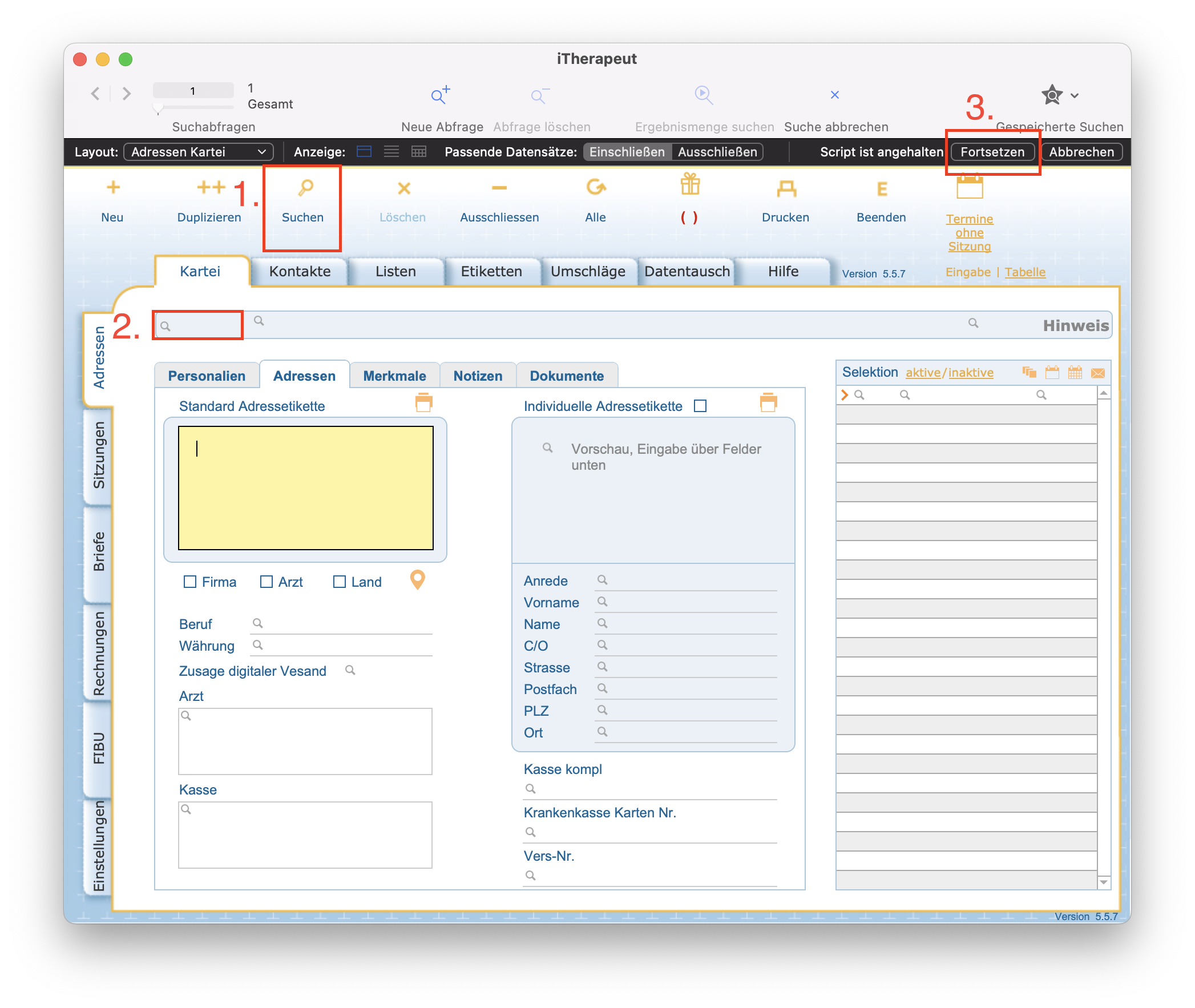Click the Drucken printer icon
Screen dimensions: 1195x1008
tap(786, 188)
